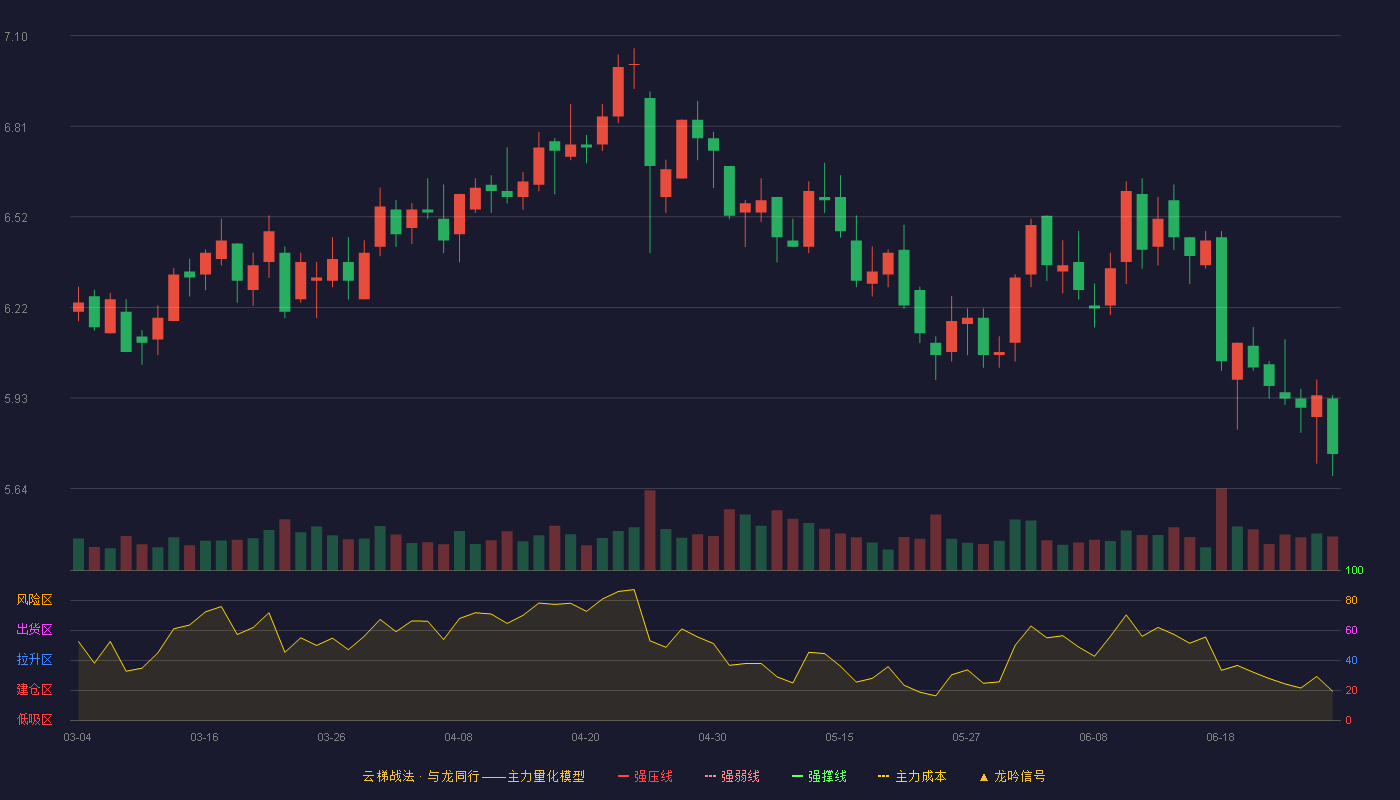The height and width of the screenshot is (800, 1400).
Task: Click the 06-18 date axis label
Action: tap(1220, 737)
